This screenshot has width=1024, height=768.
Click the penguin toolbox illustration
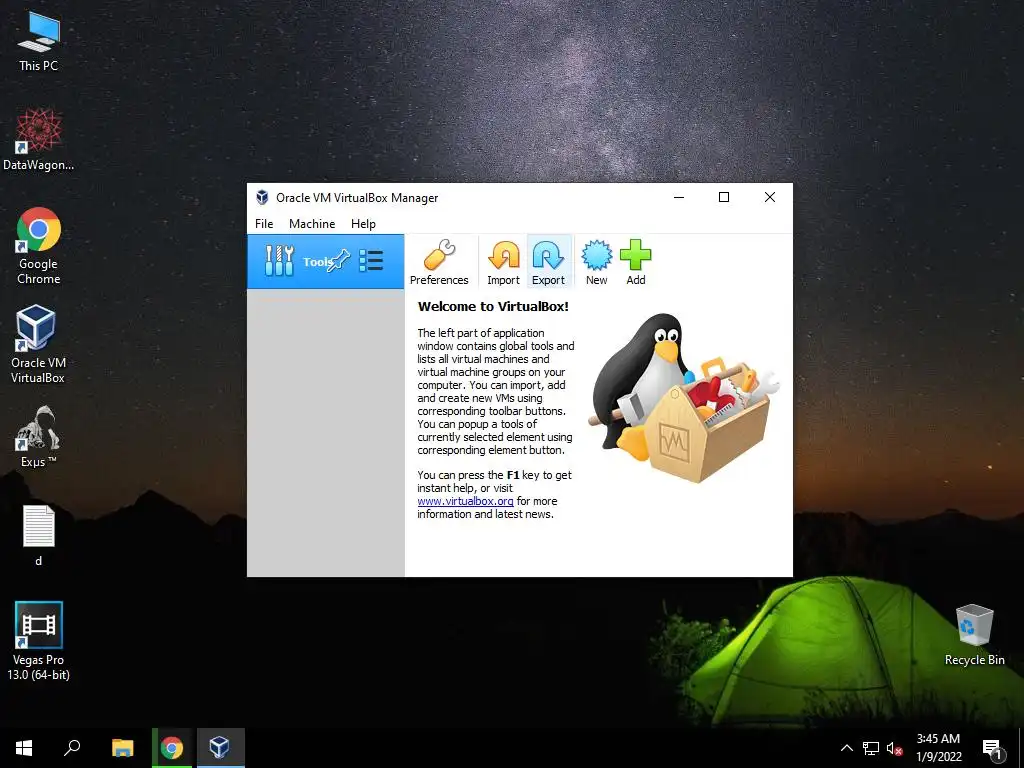coord(684,398)
